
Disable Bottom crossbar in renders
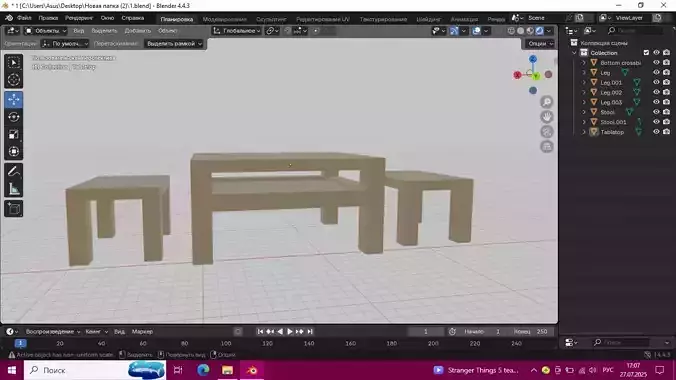667,63
